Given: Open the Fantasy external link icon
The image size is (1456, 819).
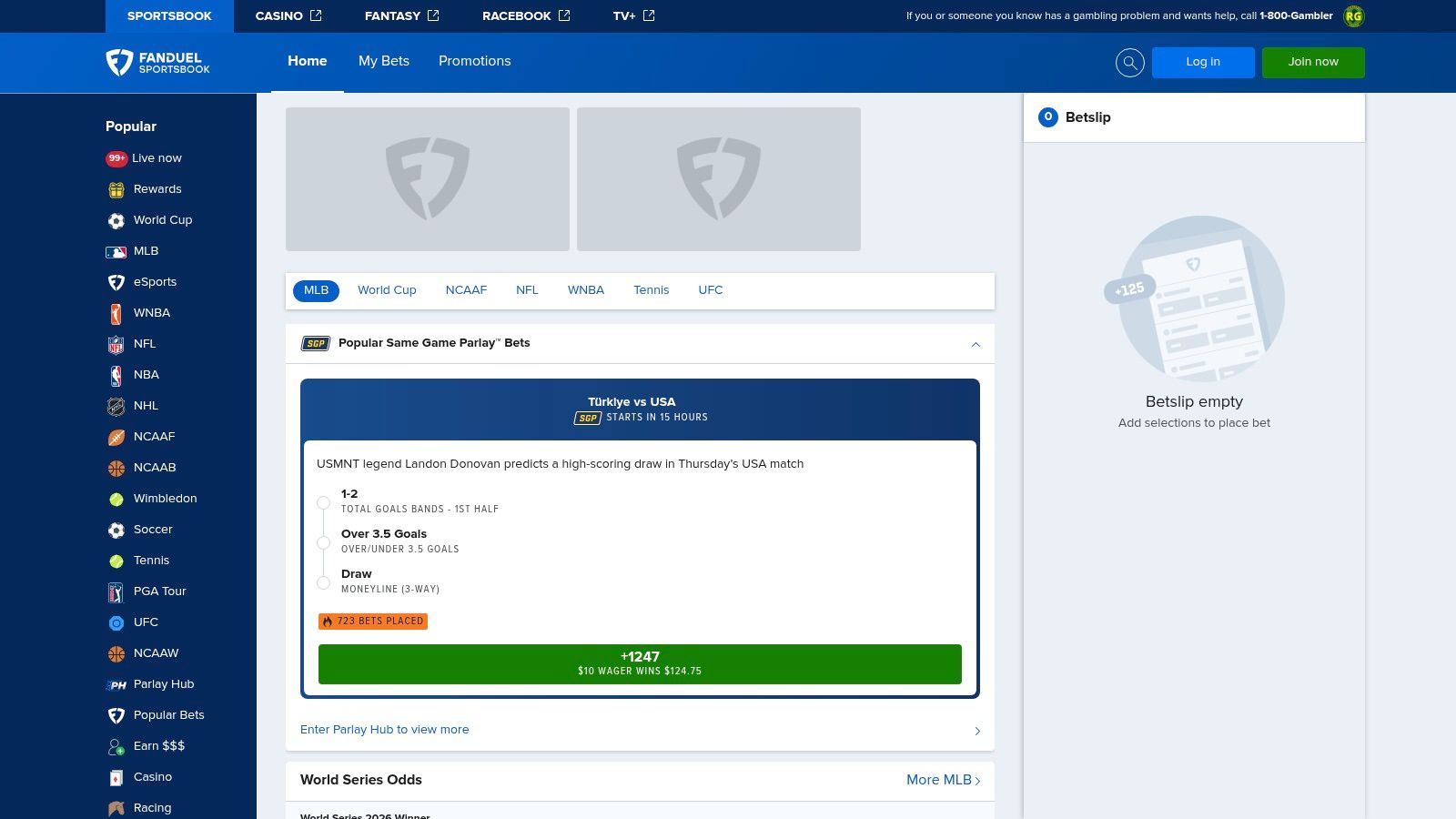Looking at the screenshot, I should pyautogui.click(x=433, y=15).
